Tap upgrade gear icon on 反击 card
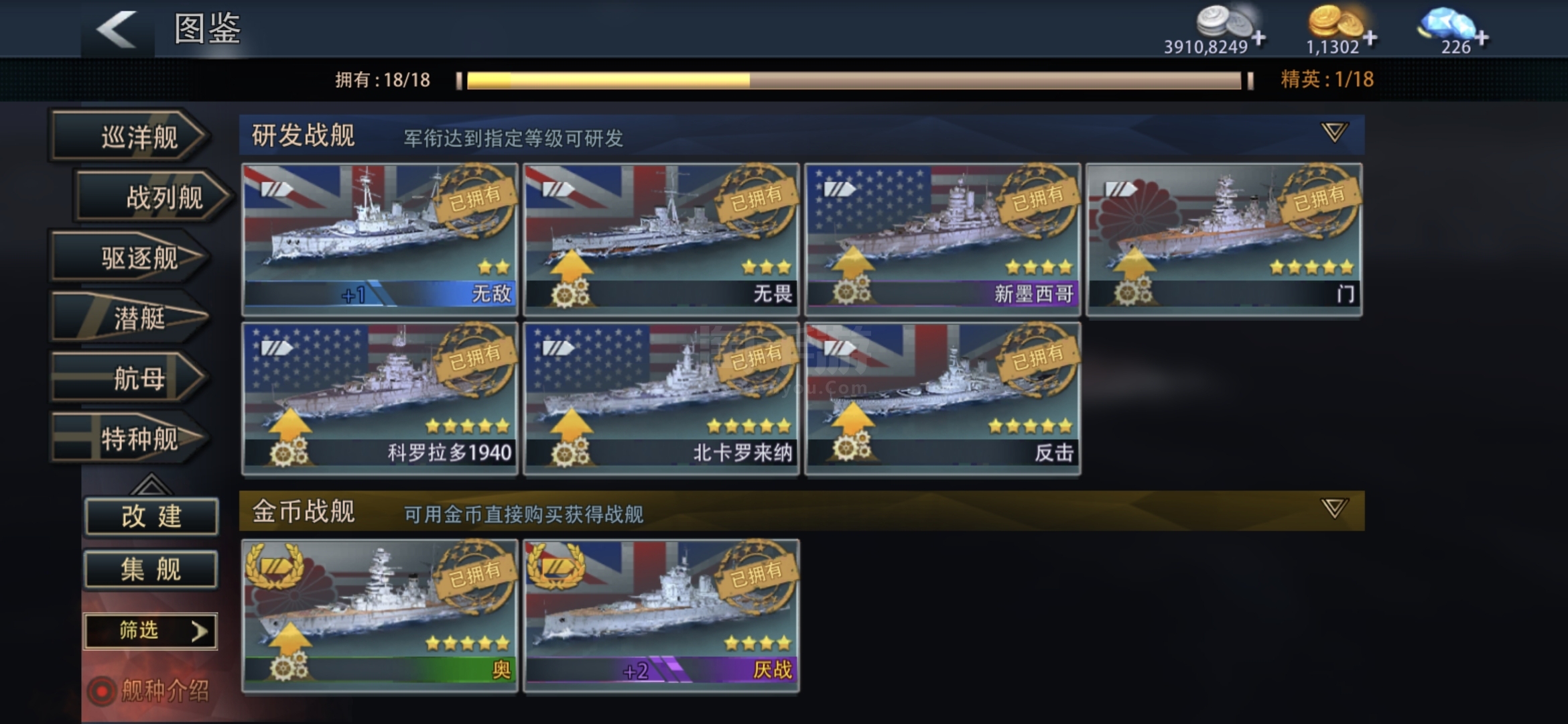 [x=852, y=448]
